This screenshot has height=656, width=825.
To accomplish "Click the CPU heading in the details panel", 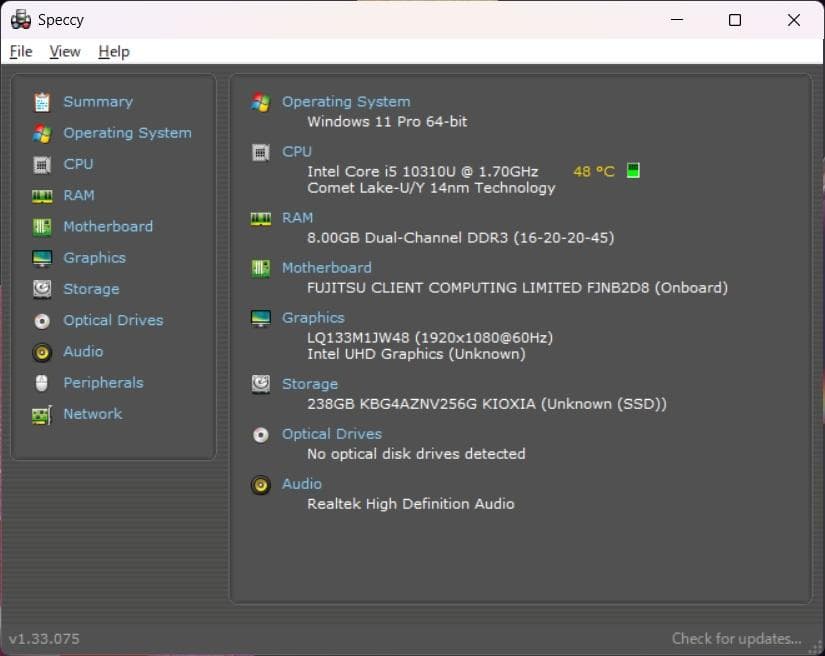I will click(x=296, y=151).
